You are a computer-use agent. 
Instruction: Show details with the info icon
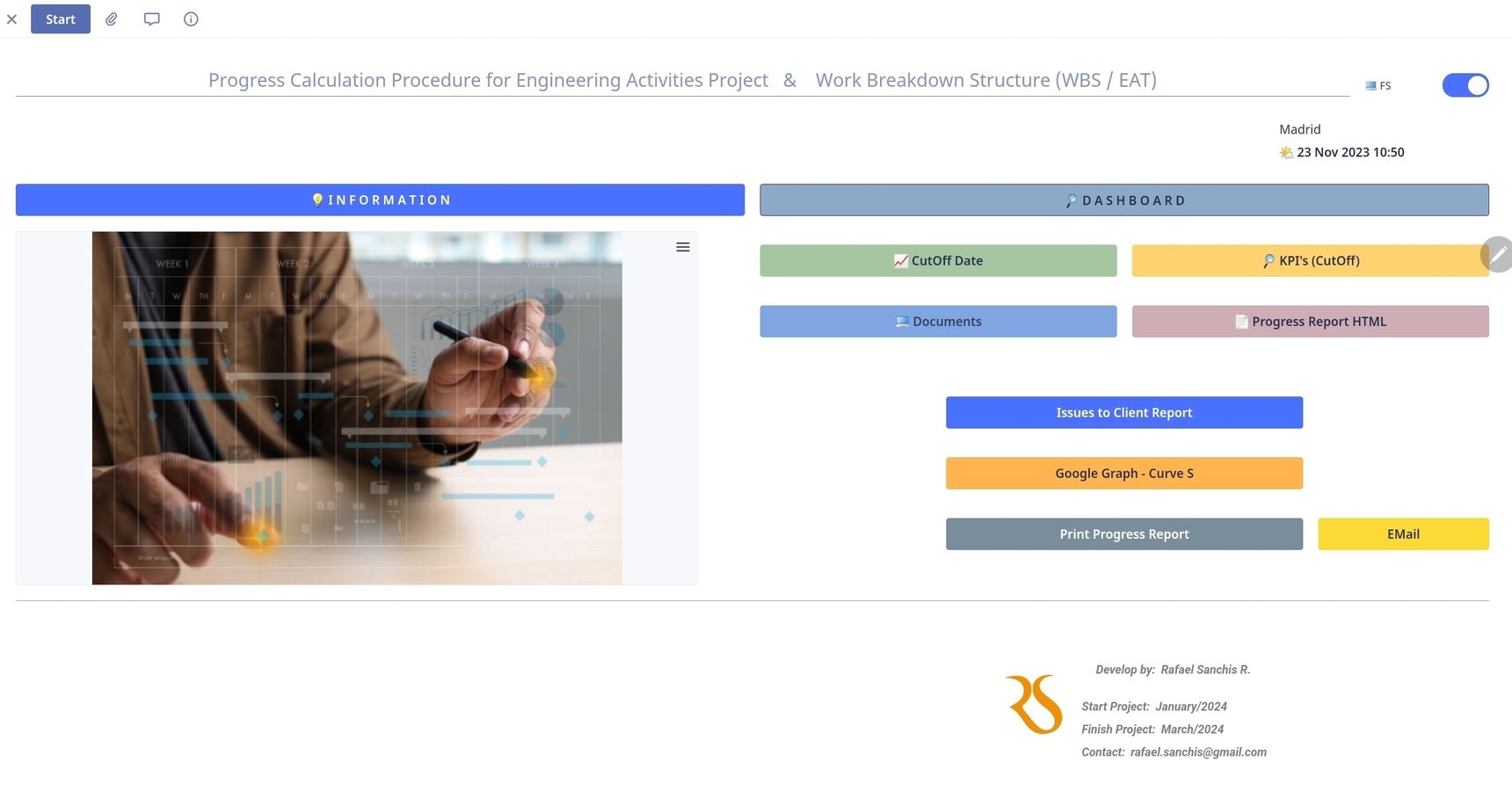click(x=191, y=19)
